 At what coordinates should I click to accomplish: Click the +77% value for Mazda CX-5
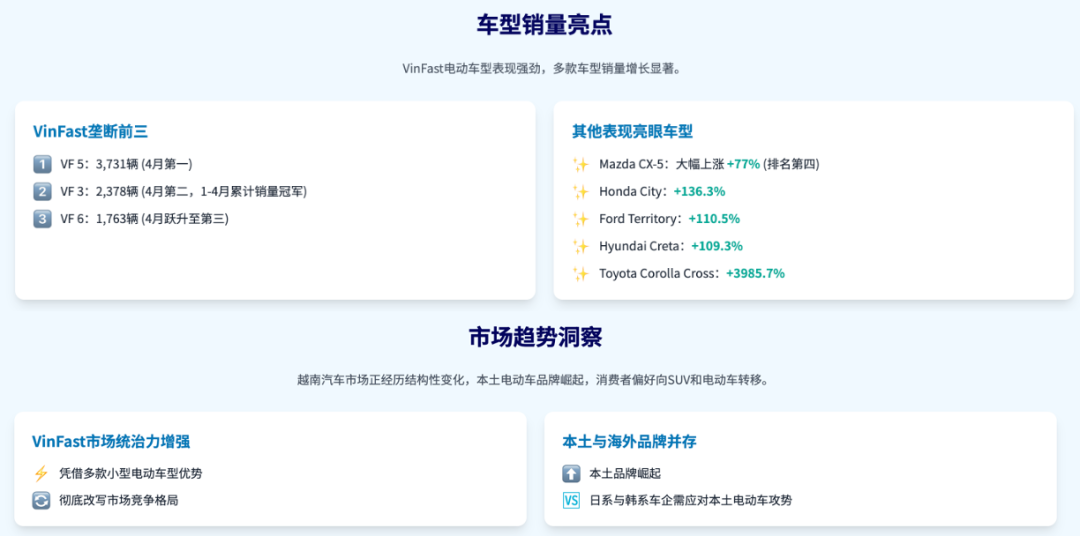tap(743, 164)
